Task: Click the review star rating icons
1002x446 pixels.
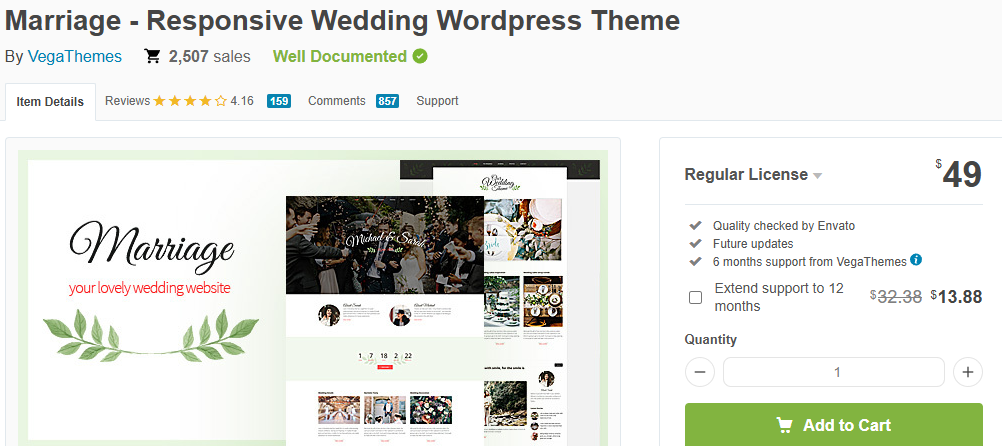Action: pyautogui.click(x=190, y=101)
